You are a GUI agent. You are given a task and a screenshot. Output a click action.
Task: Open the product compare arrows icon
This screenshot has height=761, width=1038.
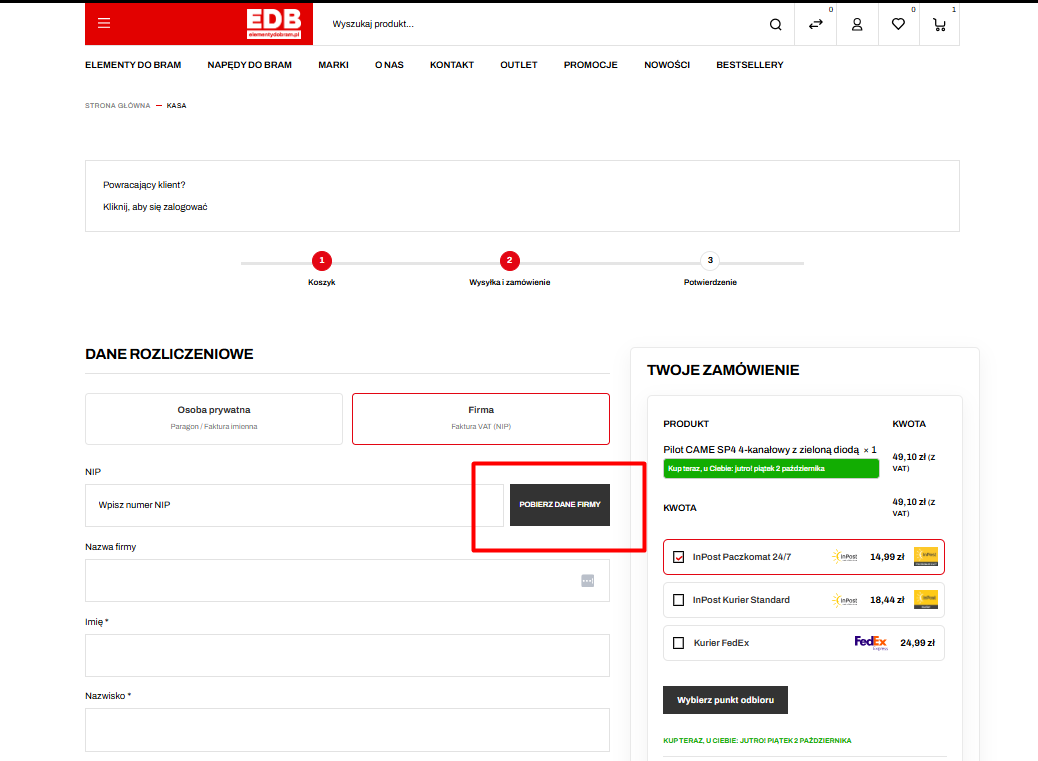tap(816, 24)
